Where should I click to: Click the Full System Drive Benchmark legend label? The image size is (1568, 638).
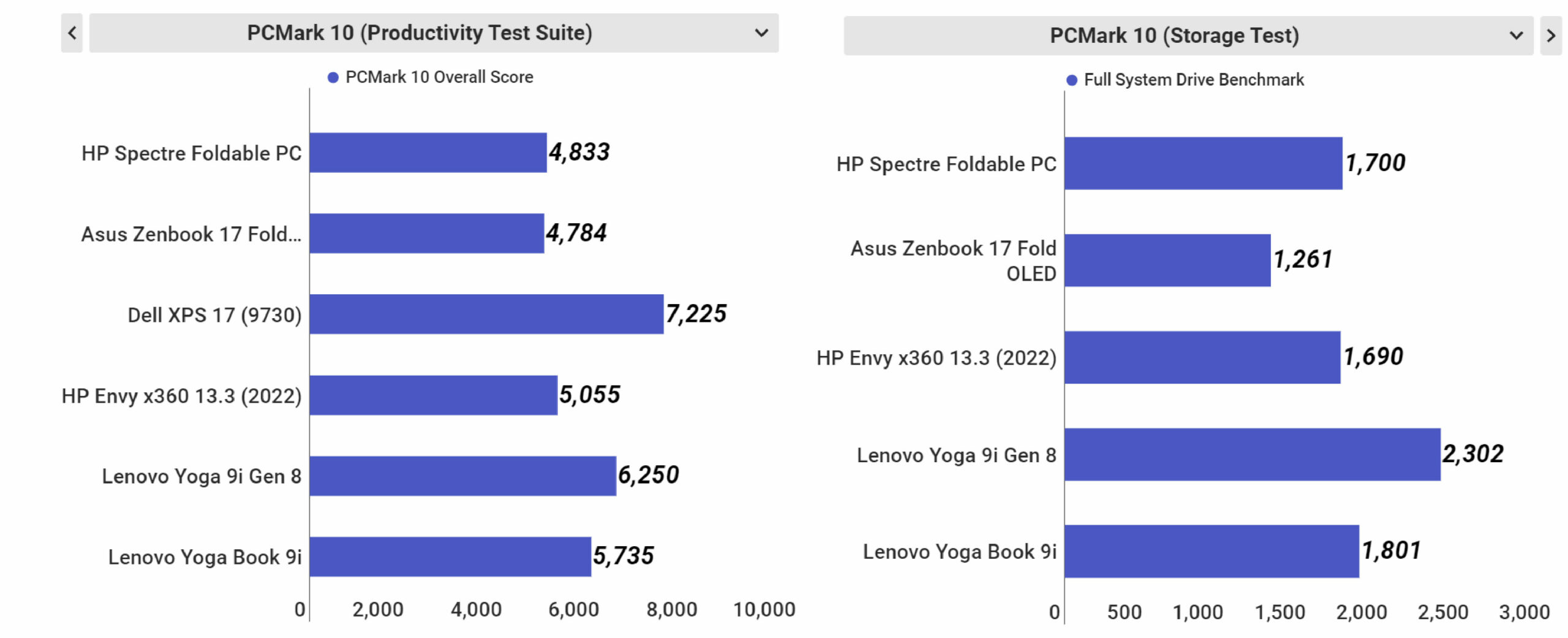coord(1194,80)
